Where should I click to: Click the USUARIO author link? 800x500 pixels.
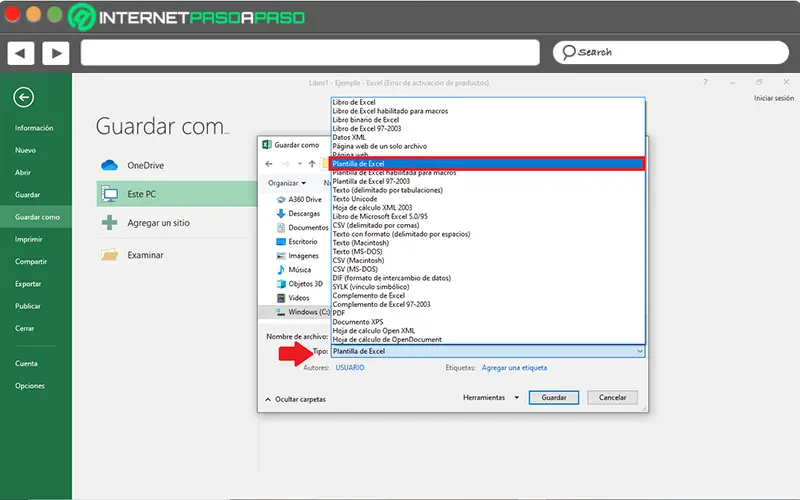tap(350, 367)
